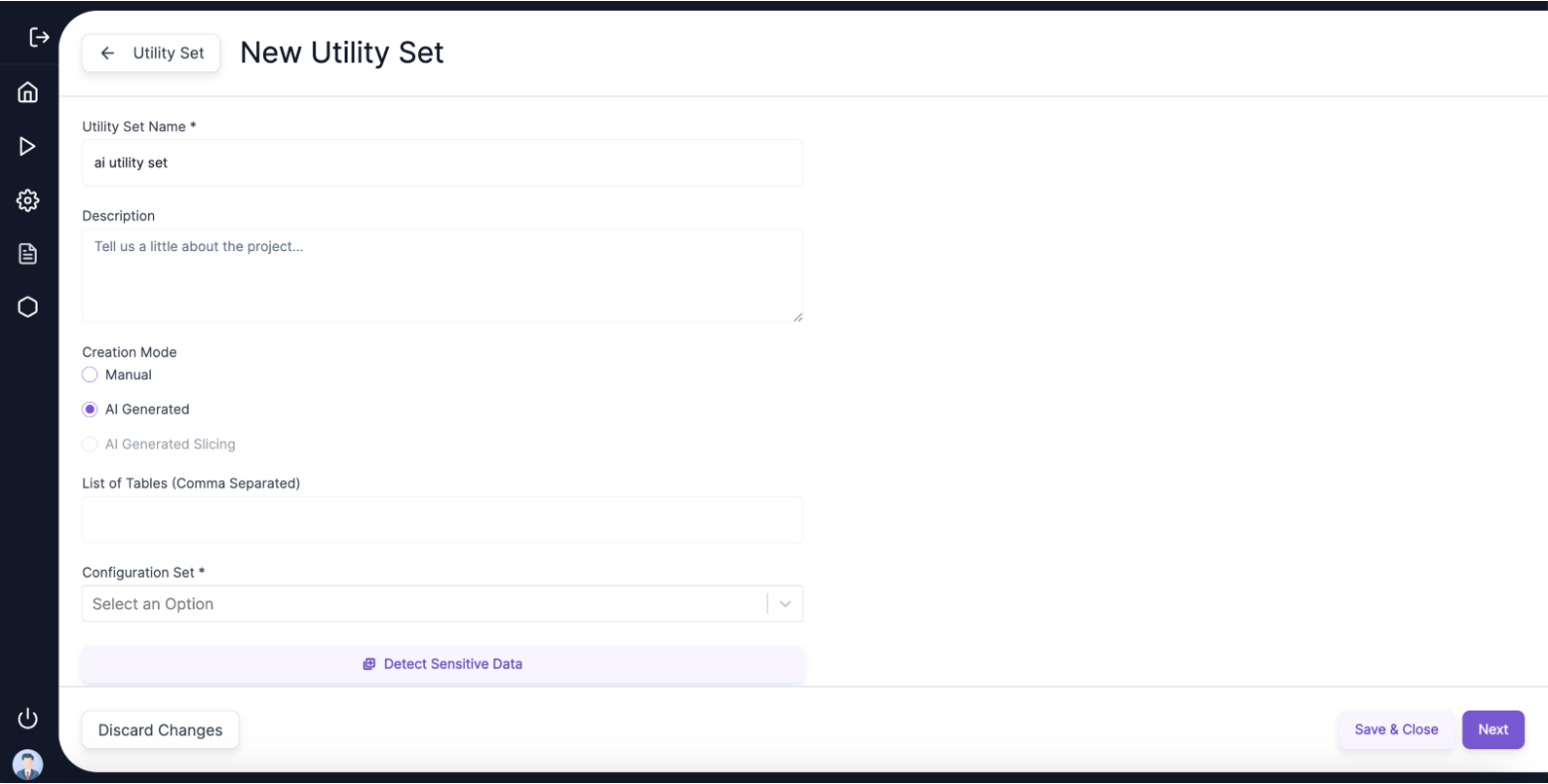Click the Save & Close button
The width and height of the screenshot is (1548, 784).
(x=1396, y=729)
